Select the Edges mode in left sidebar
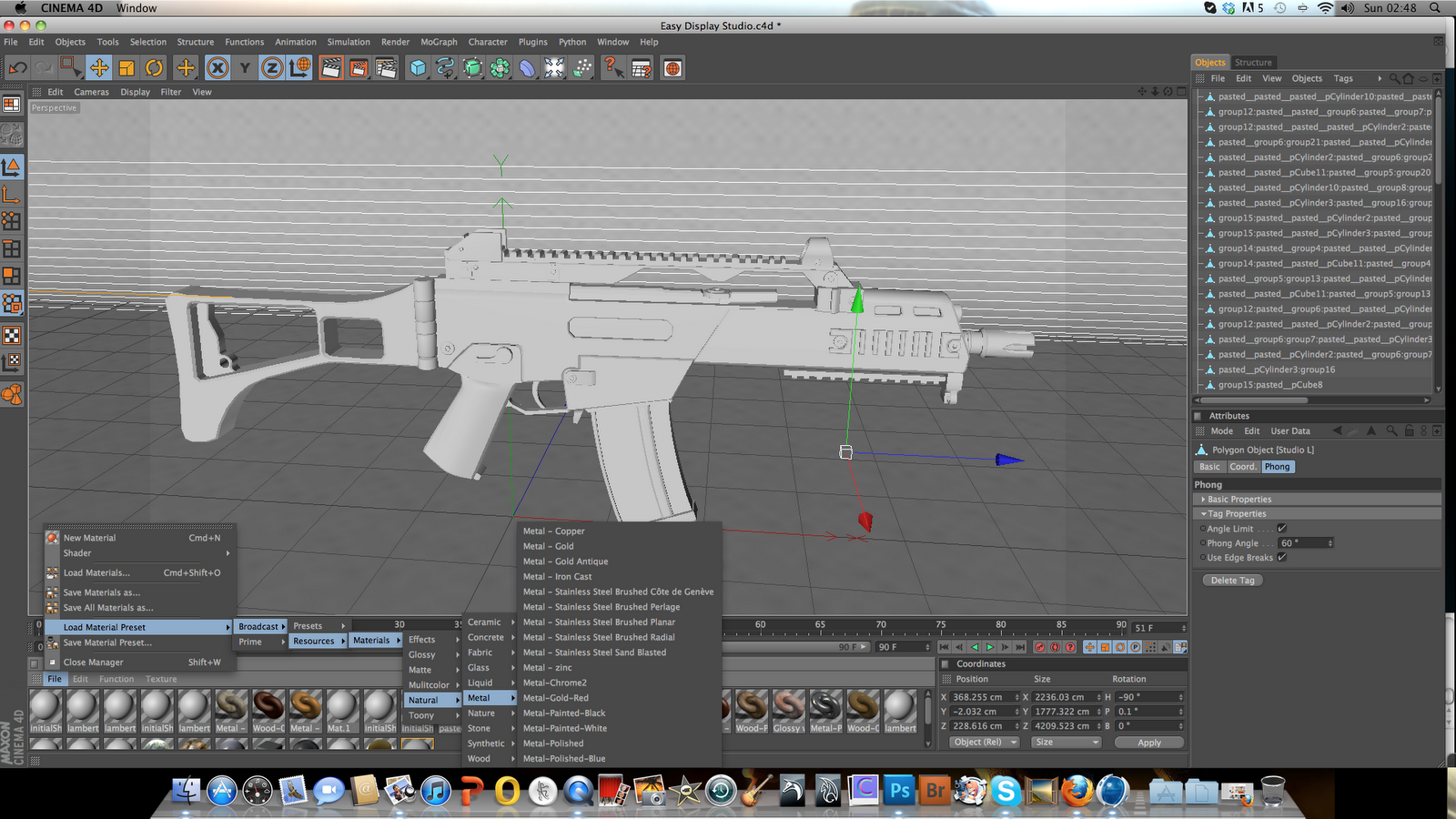Image resolution: width=1456 pixels, height=819 pixels. [12, 248]
